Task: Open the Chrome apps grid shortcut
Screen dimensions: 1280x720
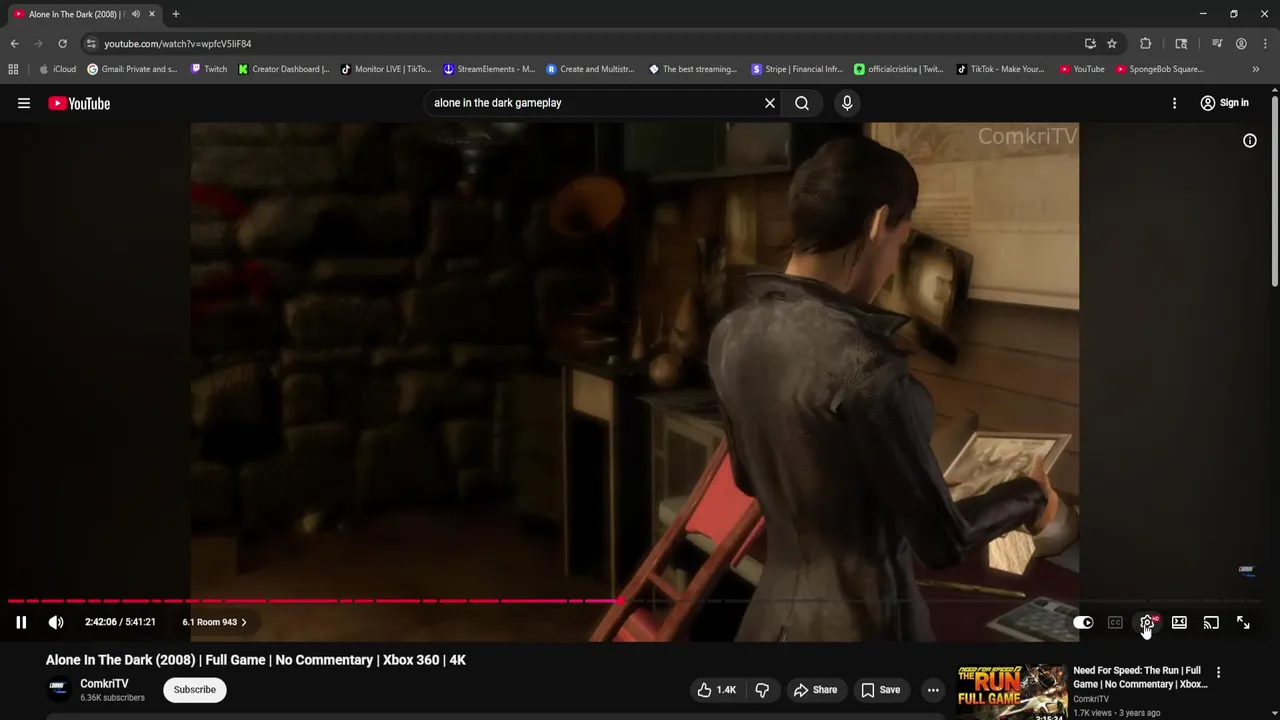Action: (13, 69)
